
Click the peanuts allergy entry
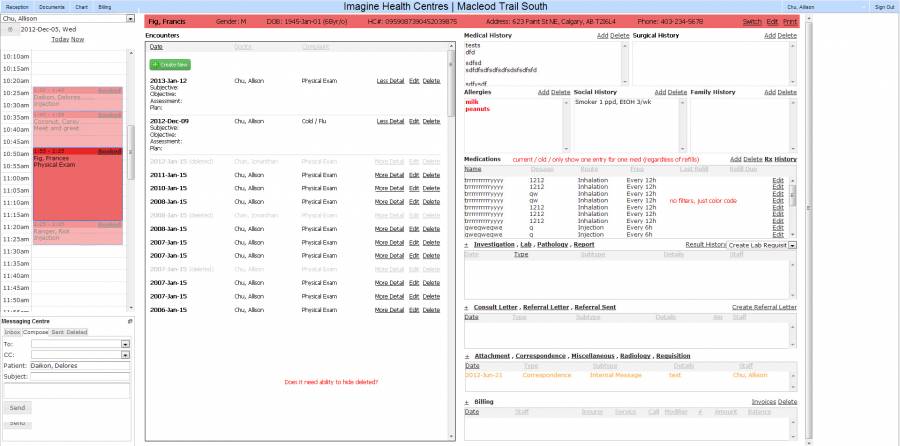(x=478, y=109)
